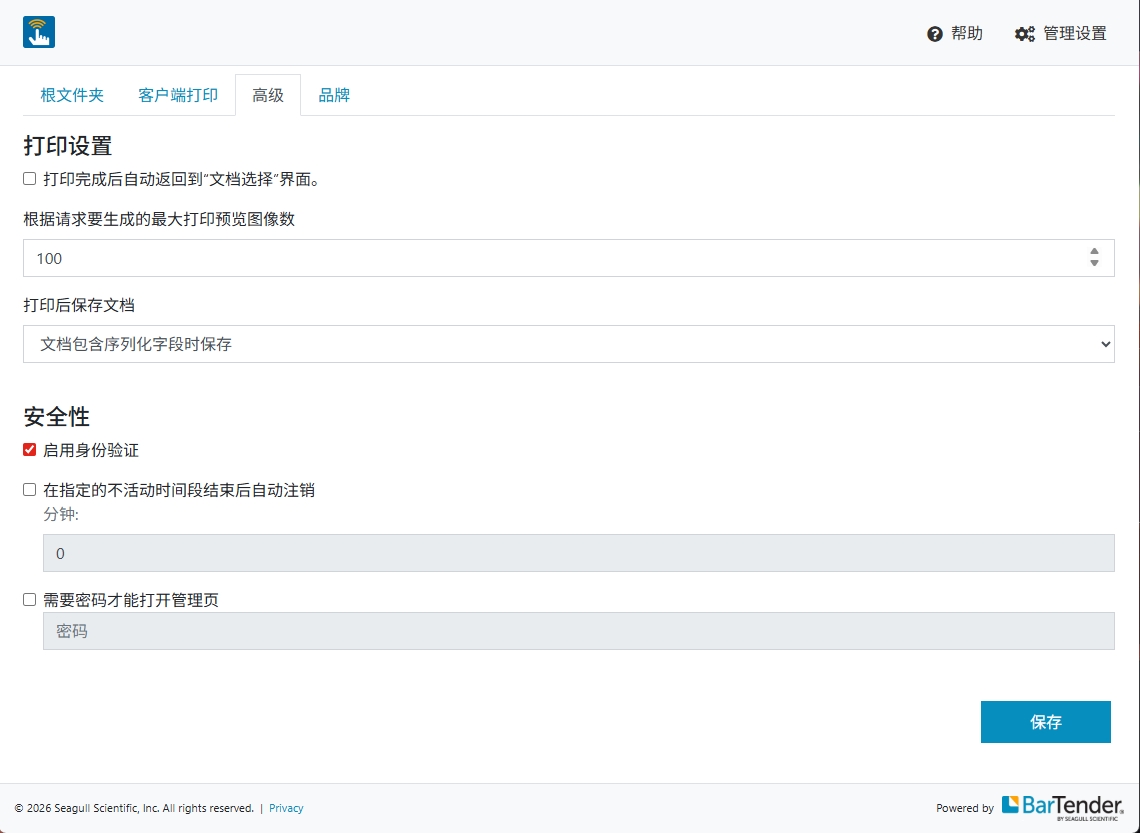Viewport: 1140px width, 833px height.
Task: Switch to the 根文件夹 tab
Action: coord(72,95)
